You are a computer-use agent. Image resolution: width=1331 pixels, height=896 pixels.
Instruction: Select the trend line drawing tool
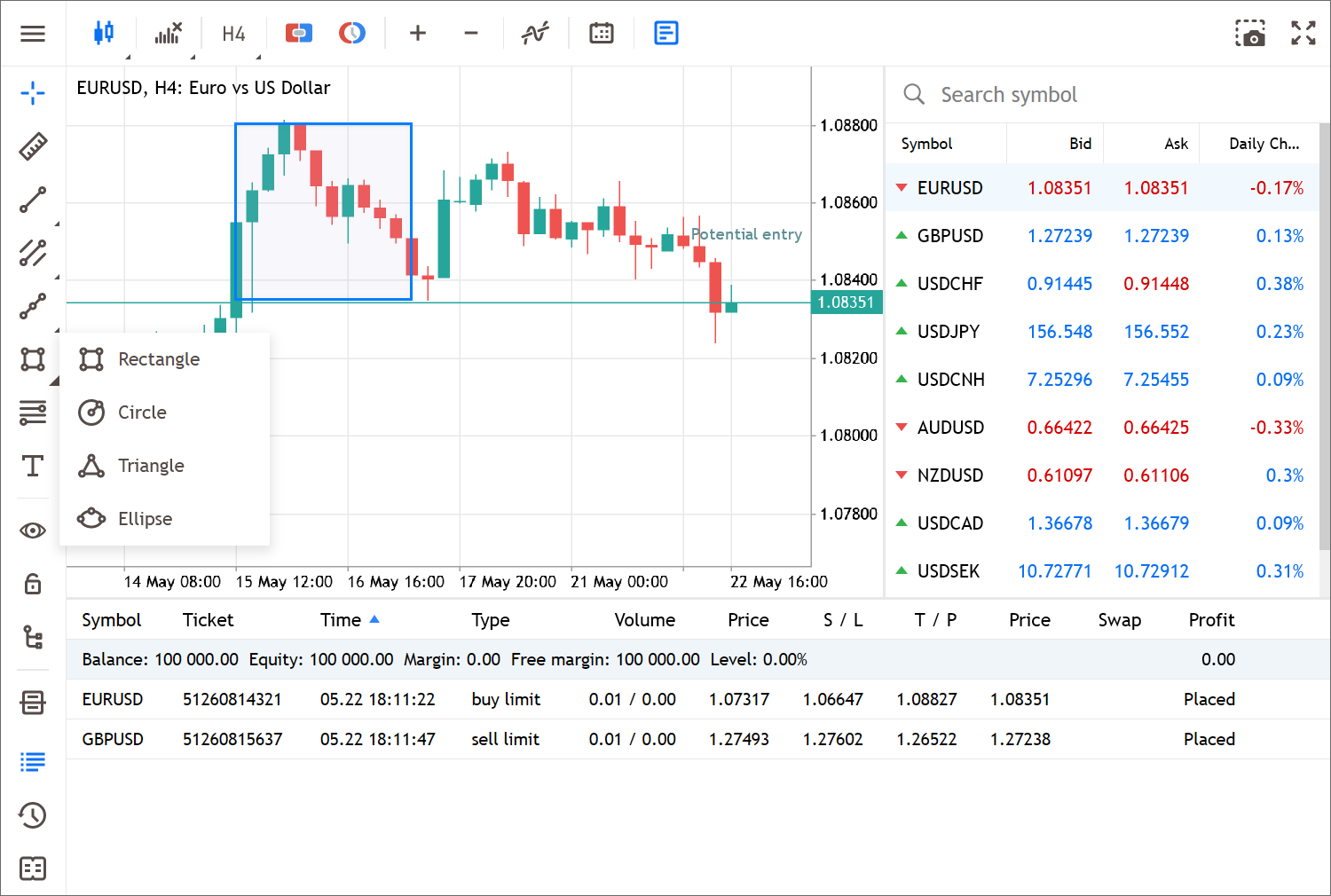(33, 200)
